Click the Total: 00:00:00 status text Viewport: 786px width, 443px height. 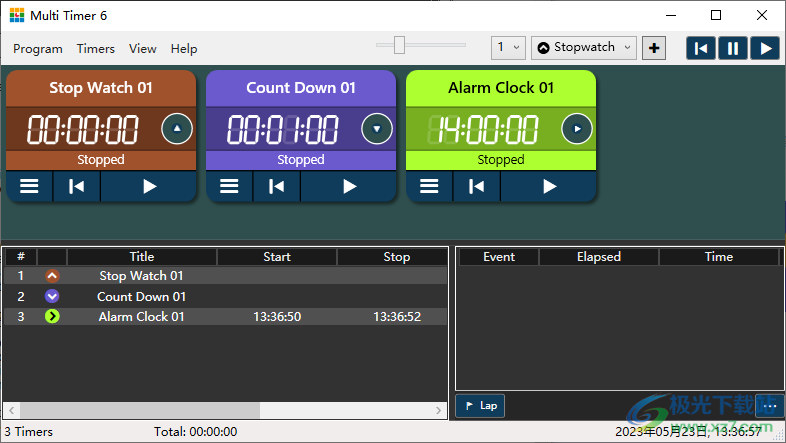(x=195, y=431)
